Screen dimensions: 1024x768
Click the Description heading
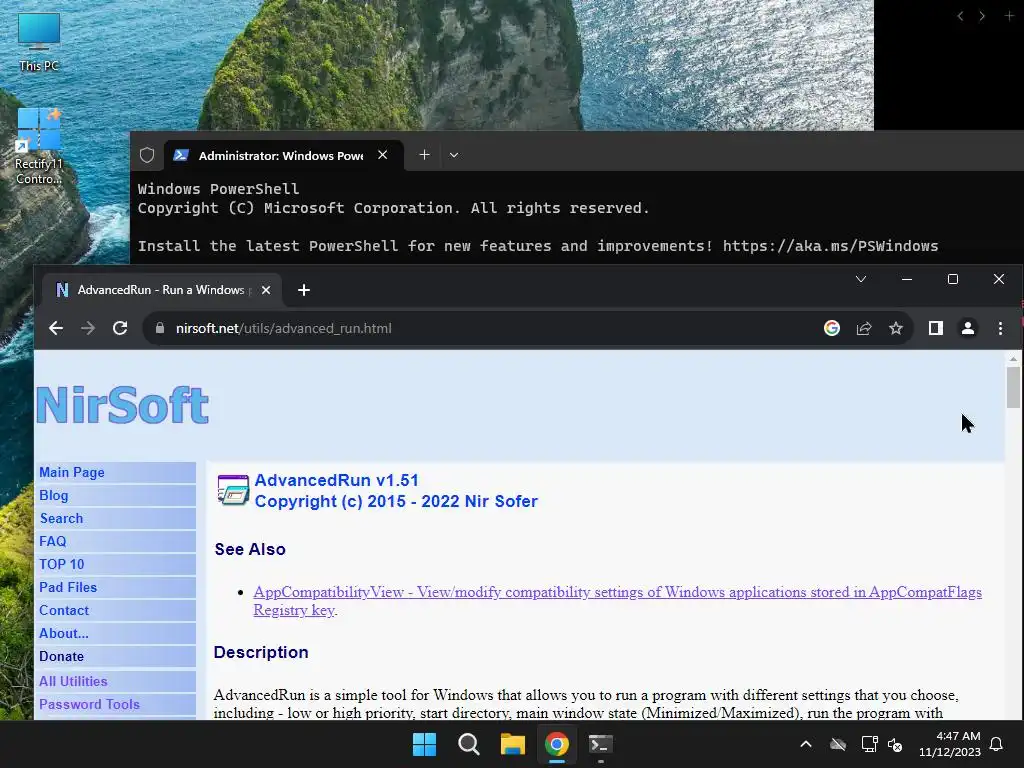click(261, 652)
